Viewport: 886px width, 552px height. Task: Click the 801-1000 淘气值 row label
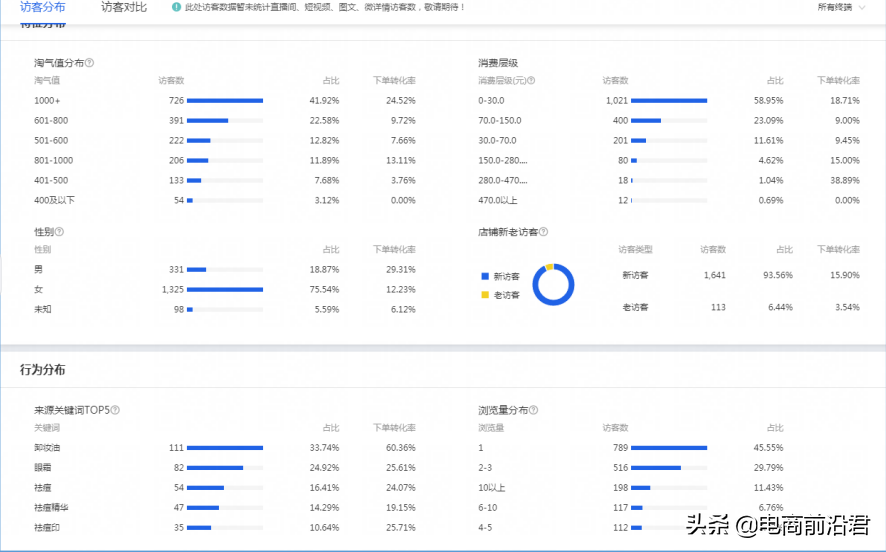coord(54,160)
